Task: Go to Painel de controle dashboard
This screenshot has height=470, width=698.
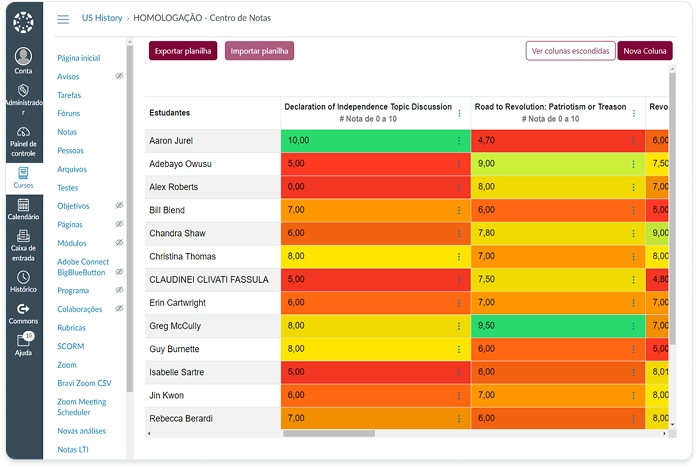Action: coord(23,142)
